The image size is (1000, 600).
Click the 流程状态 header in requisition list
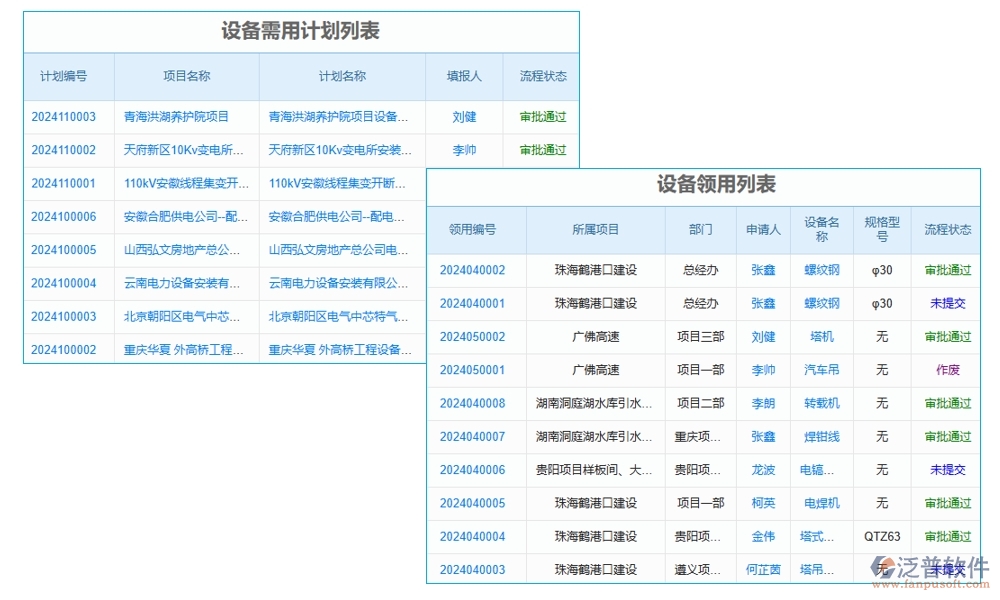(946, 229)
